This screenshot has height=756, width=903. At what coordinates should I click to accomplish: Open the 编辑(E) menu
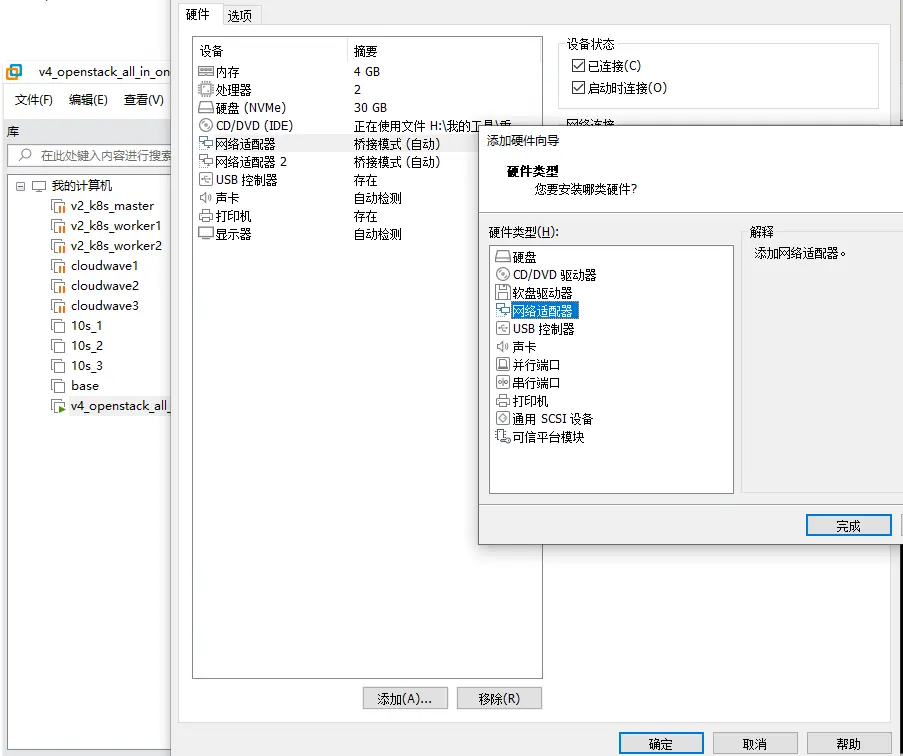[x=88, y=100]
